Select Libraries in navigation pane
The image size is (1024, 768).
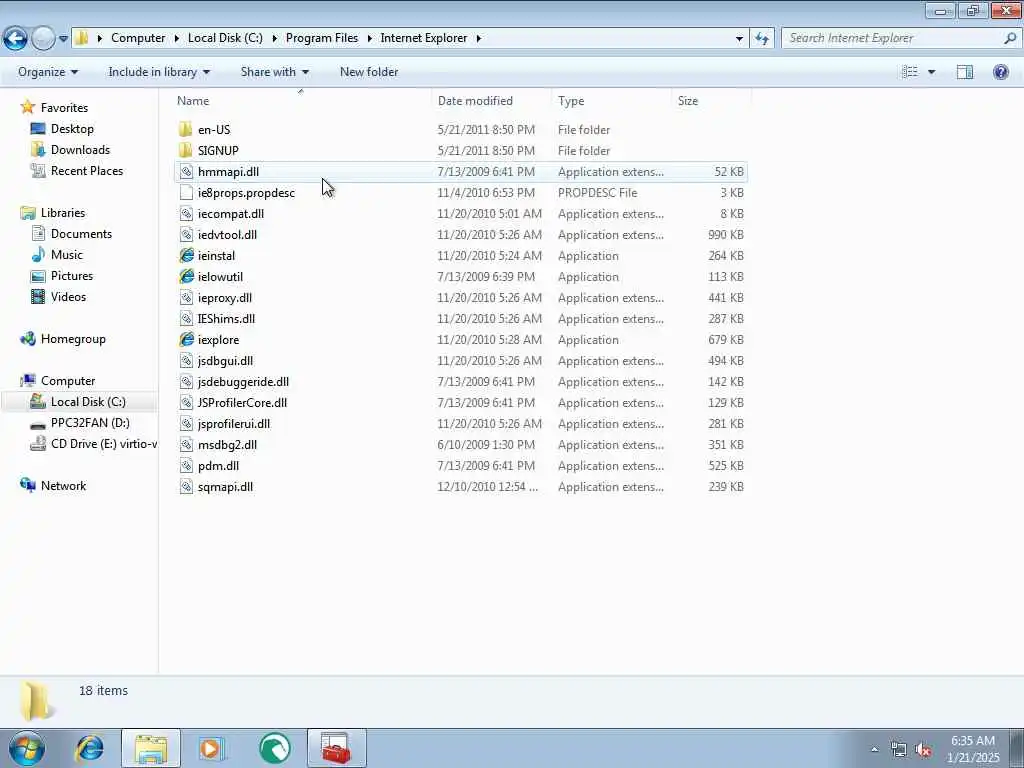[x=62, y=213]
